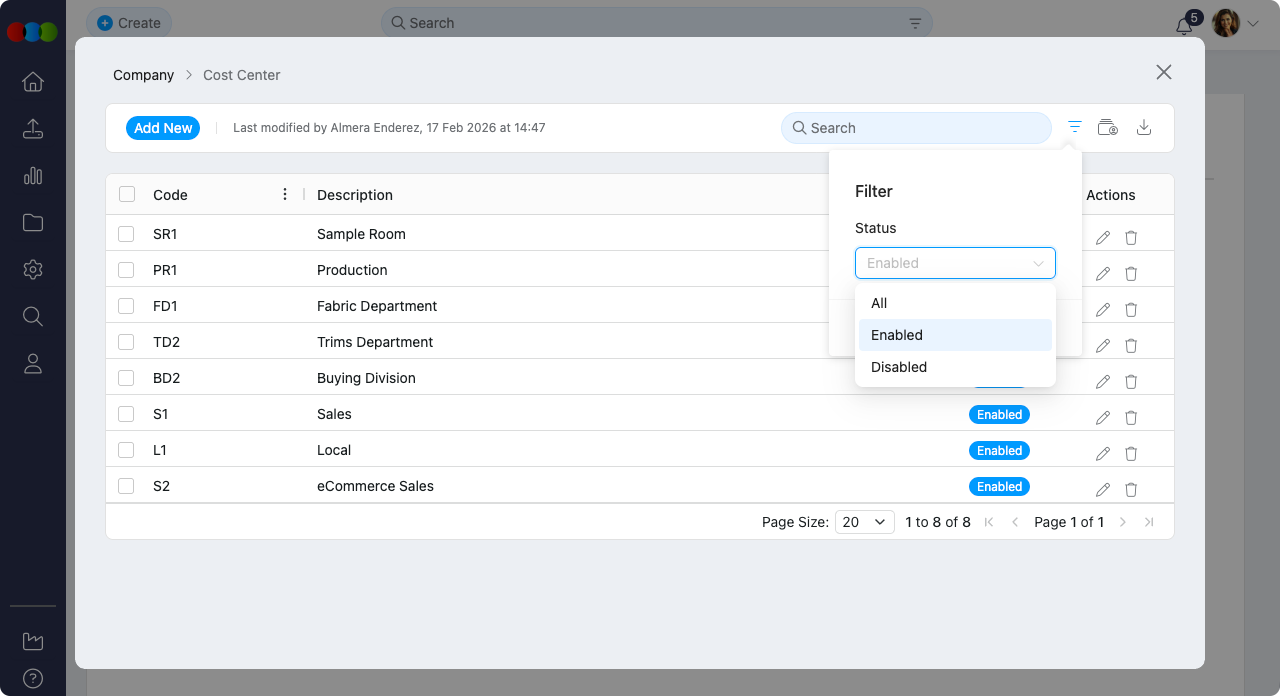Open the column settings icon
The width and height of the screenshot is (1280, 696).
pyautogui.click(x=1107, y=127)
